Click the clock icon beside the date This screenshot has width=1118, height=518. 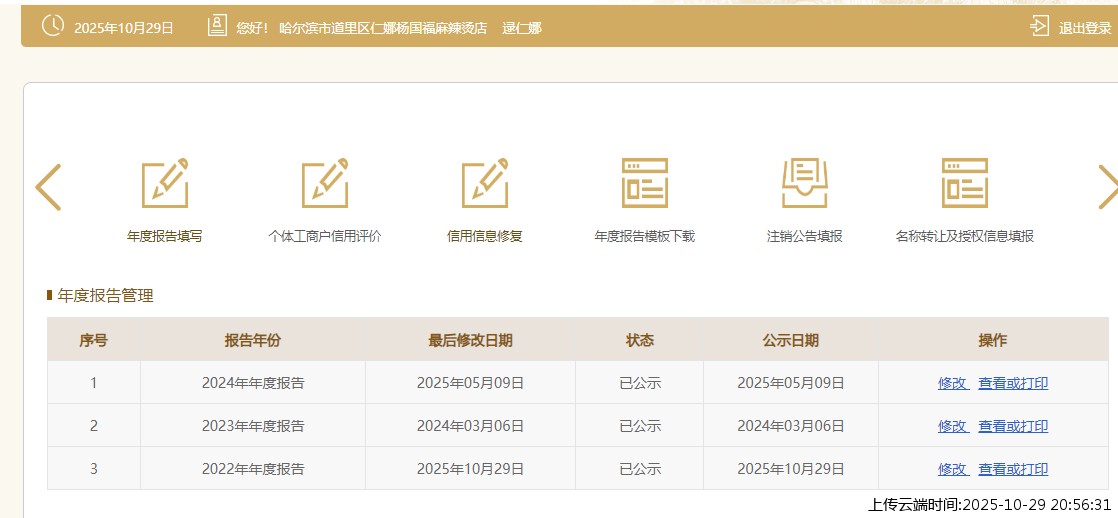(53, 27)
